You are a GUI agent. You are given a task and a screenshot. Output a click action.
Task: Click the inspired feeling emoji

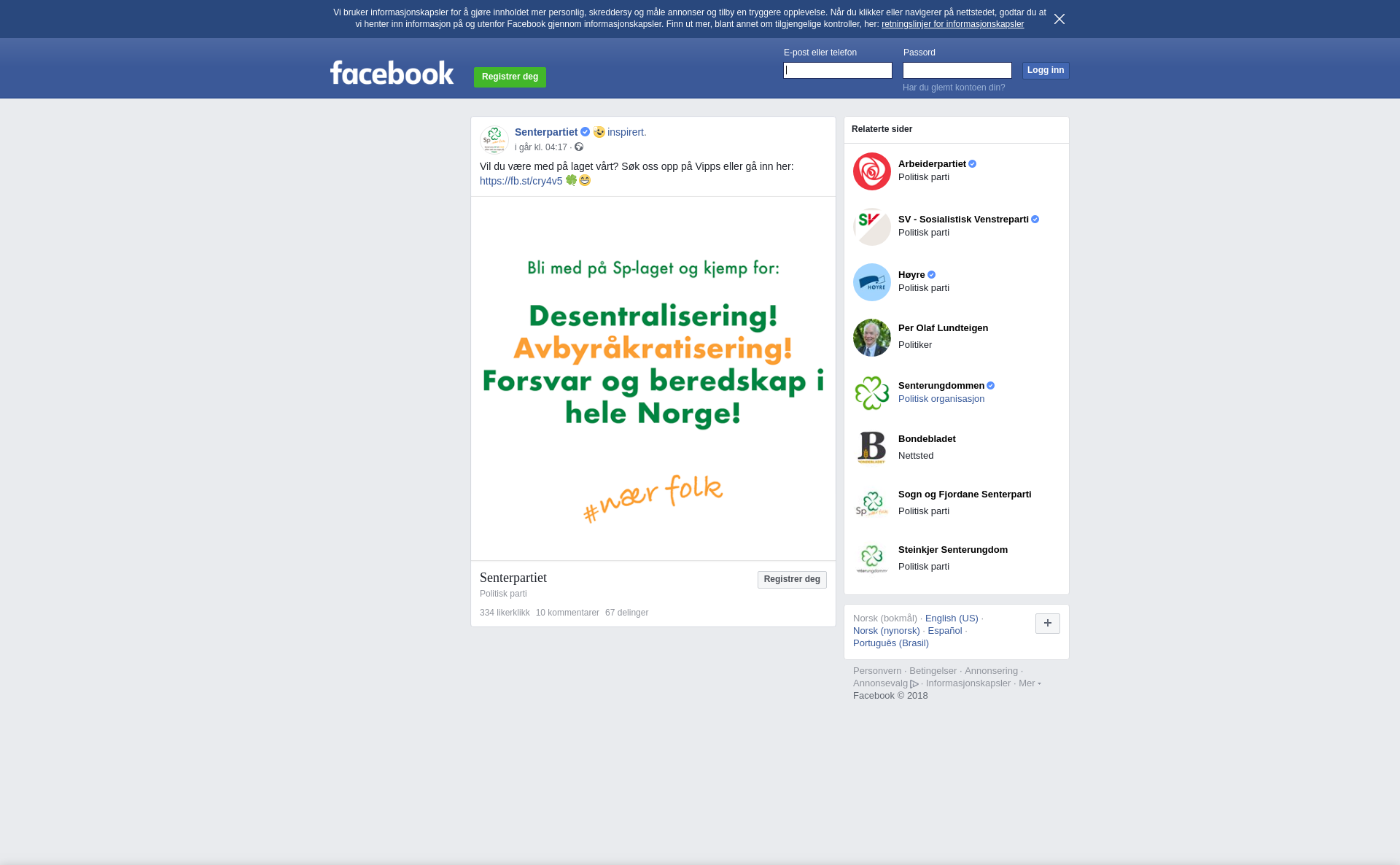tap(599, 132)
